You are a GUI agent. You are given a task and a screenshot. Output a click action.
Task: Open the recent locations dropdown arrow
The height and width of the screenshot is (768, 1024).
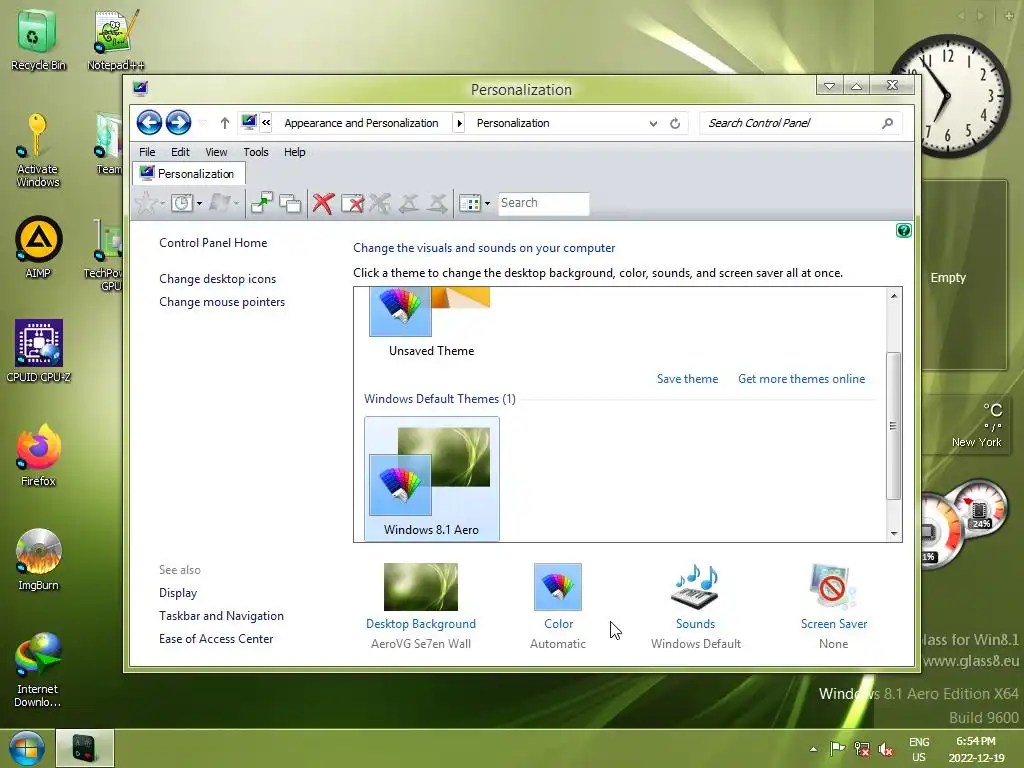[x=202, y=123]
